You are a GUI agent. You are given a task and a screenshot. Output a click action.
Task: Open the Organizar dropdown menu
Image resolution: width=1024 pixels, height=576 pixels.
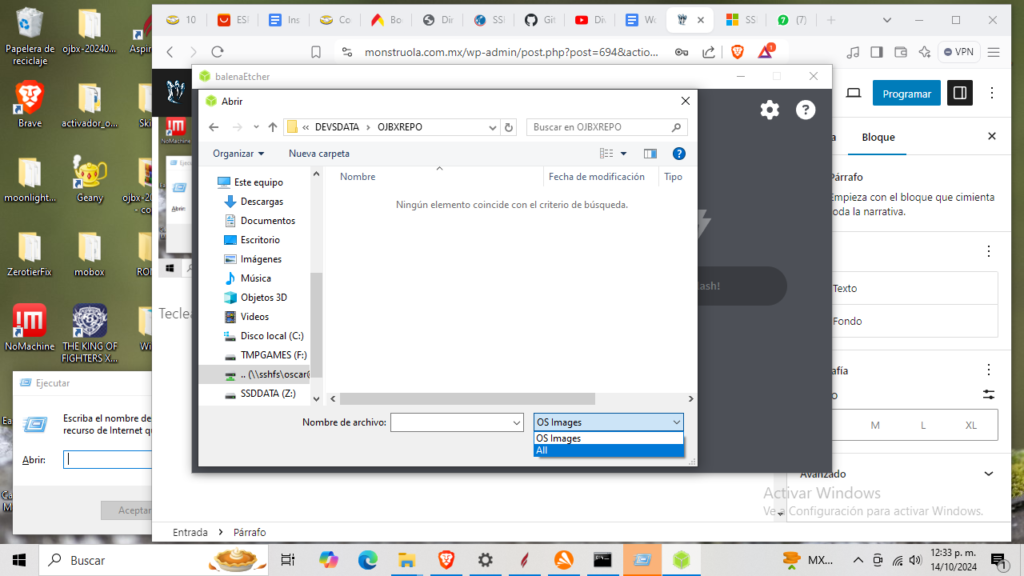pos(238,153)
